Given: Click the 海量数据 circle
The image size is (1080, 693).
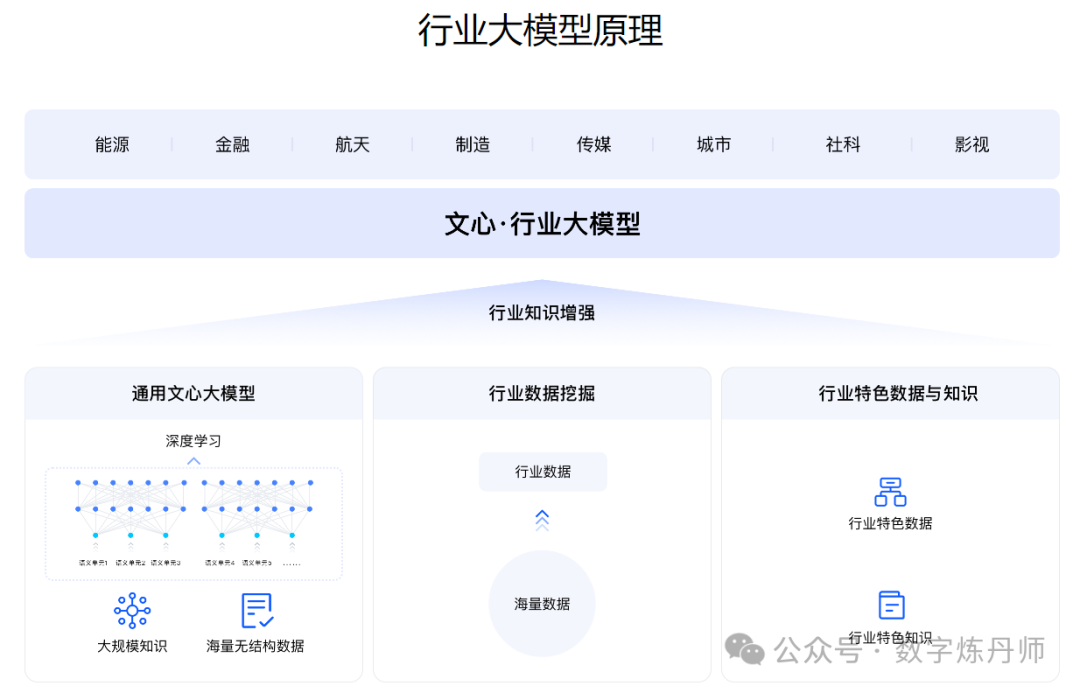Looking at the screenshot, I should (542, 603).
